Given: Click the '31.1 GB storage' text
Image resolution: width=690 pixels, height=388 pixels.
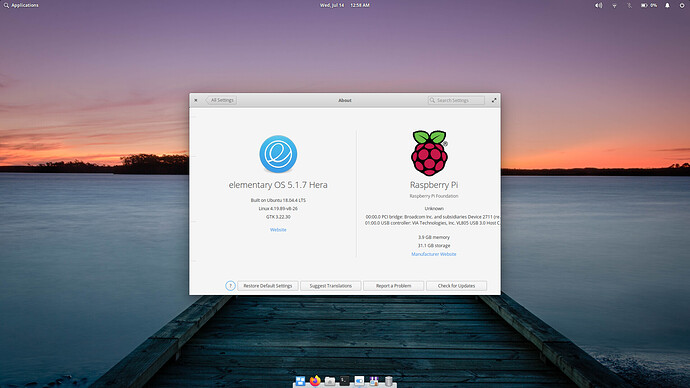Looking at the screenshot, I should 434,245.
